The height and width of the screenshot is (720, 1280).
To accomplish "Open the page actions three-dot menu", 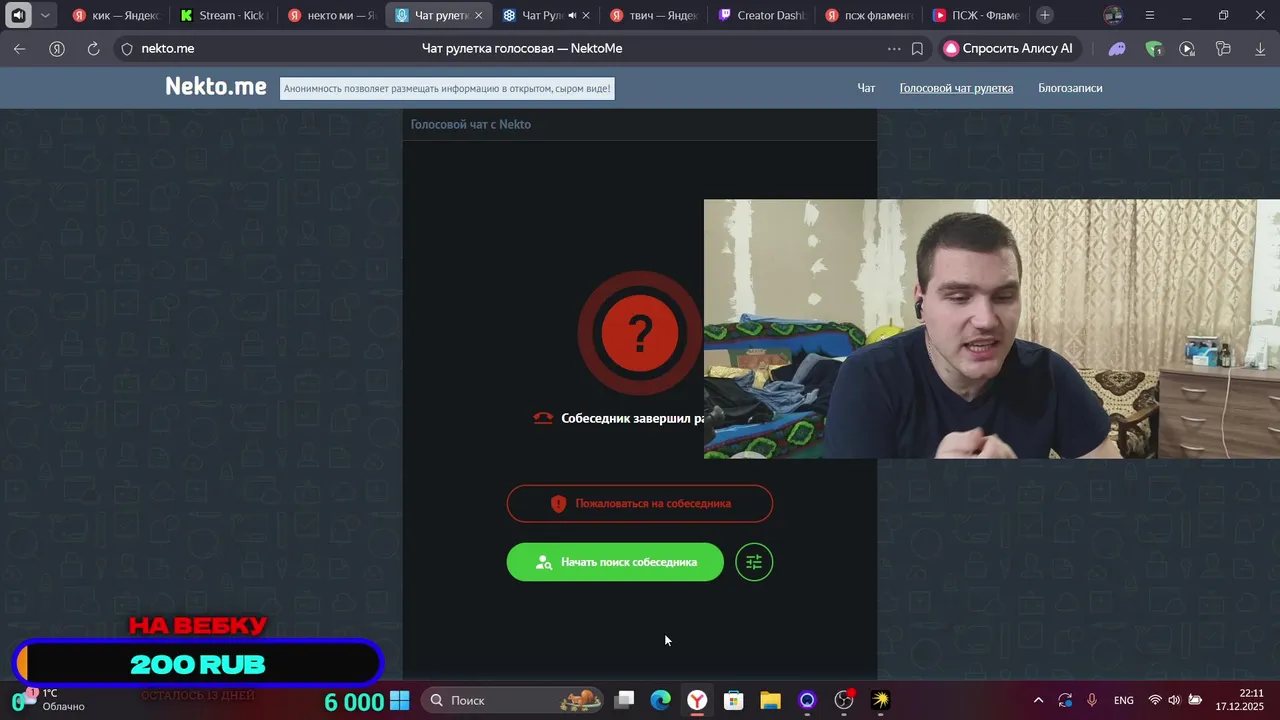I will pyautogui.click(x=894, y=48).
